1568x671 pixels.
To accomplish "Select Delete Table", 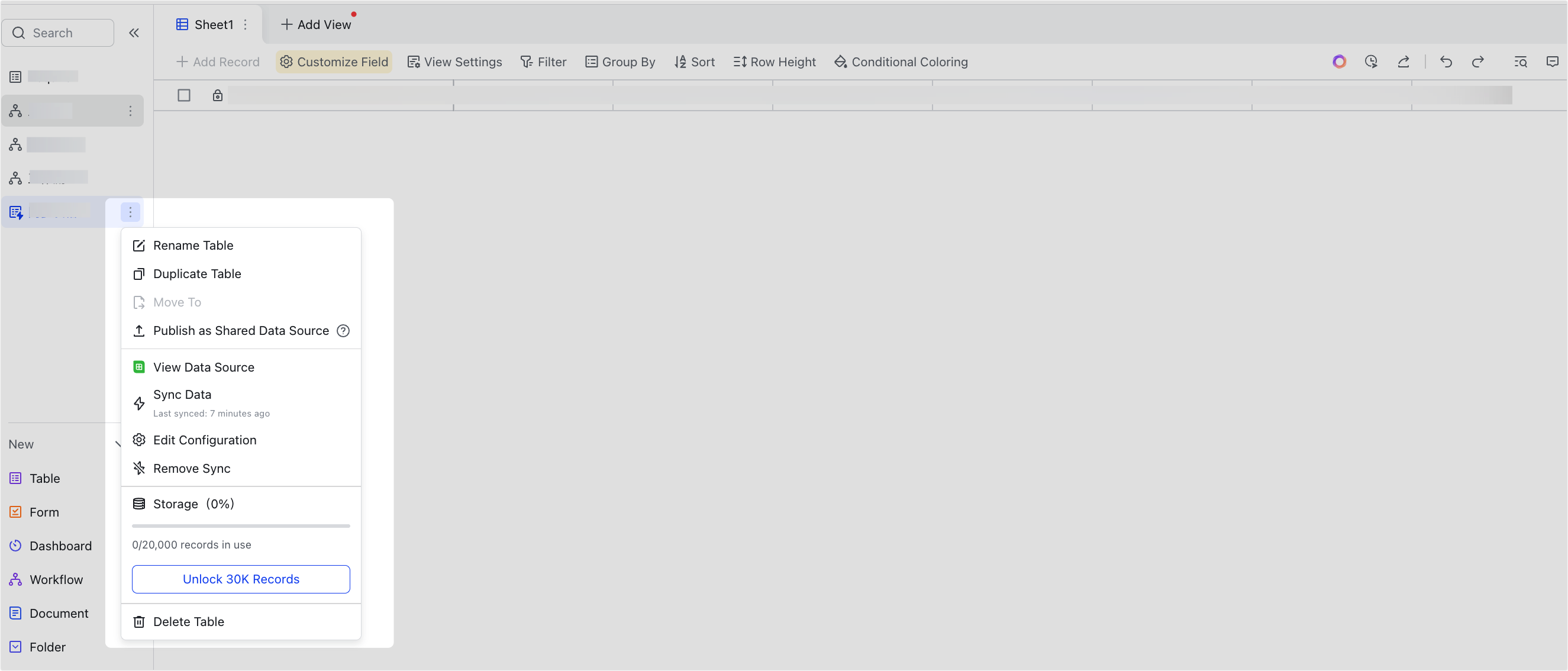I will click(x=241, y=622).
